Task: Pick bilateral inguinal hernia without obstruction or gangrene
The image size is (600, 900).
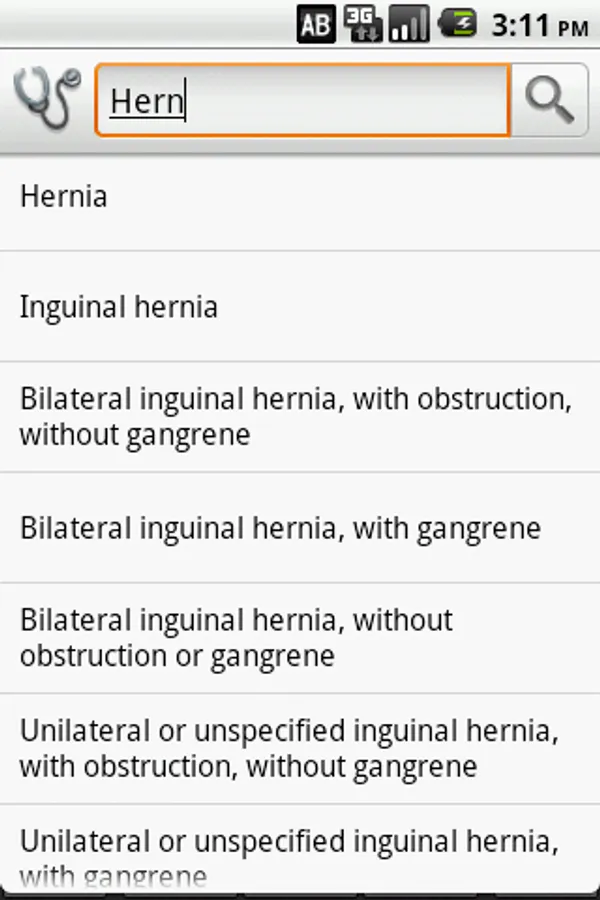Action: (236, 638)
